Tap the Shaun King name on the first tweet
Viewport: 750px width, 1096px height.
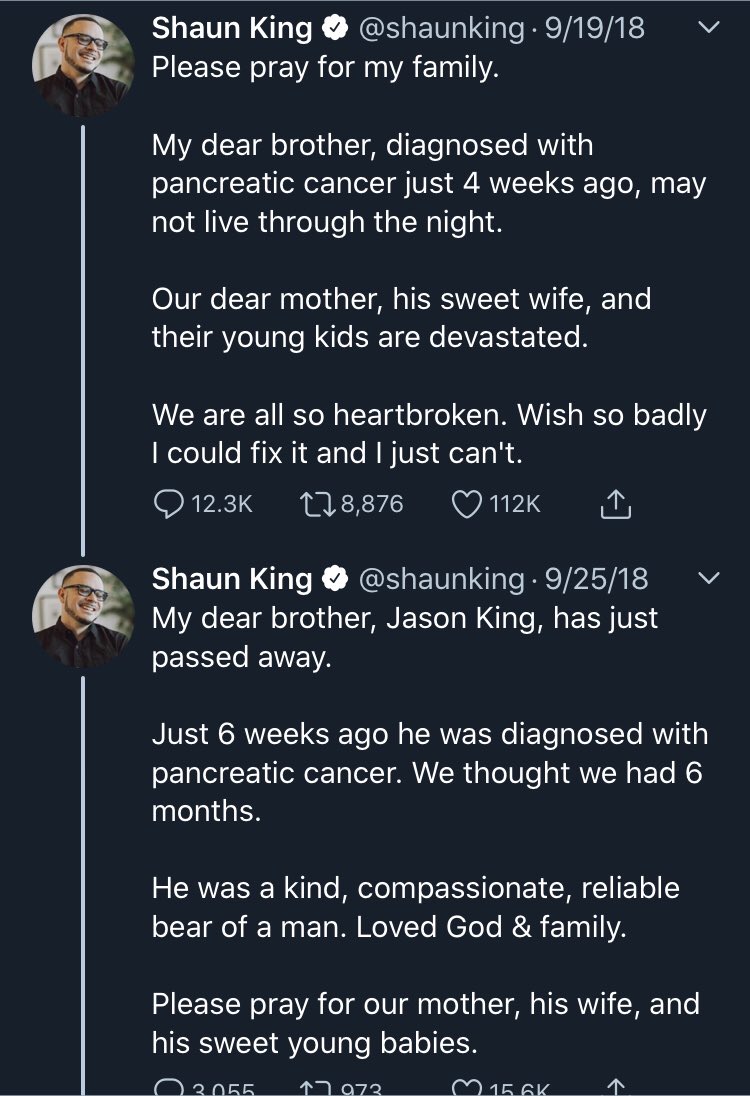click(231, 30)
